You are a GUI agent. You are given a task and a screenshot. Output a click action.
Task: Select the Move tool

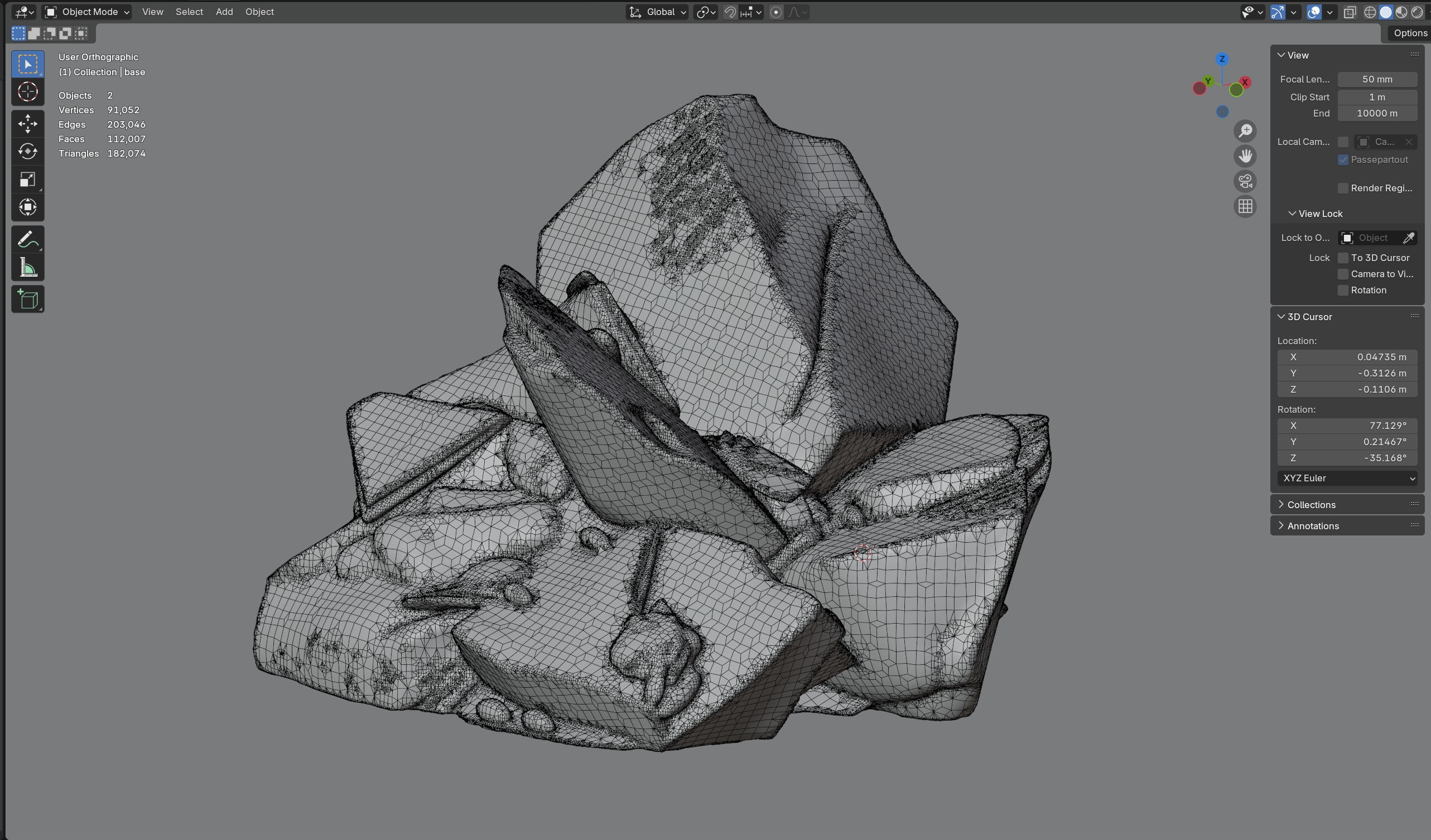(27, 124)
